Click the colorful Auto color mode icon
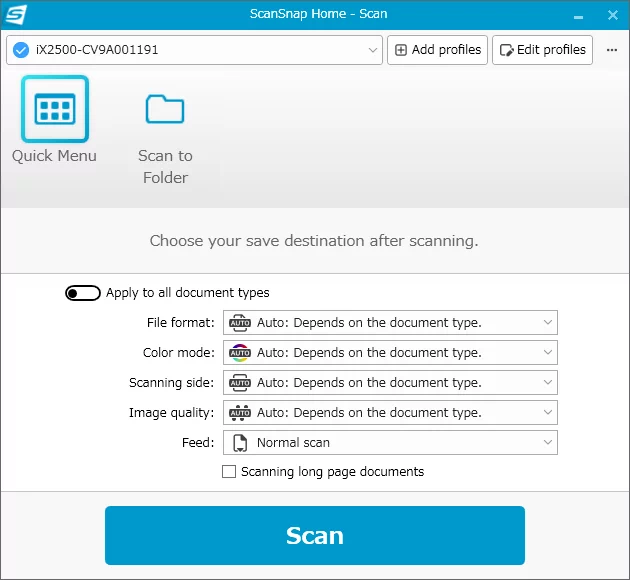 pyautogui.click(x=240, y=353)
